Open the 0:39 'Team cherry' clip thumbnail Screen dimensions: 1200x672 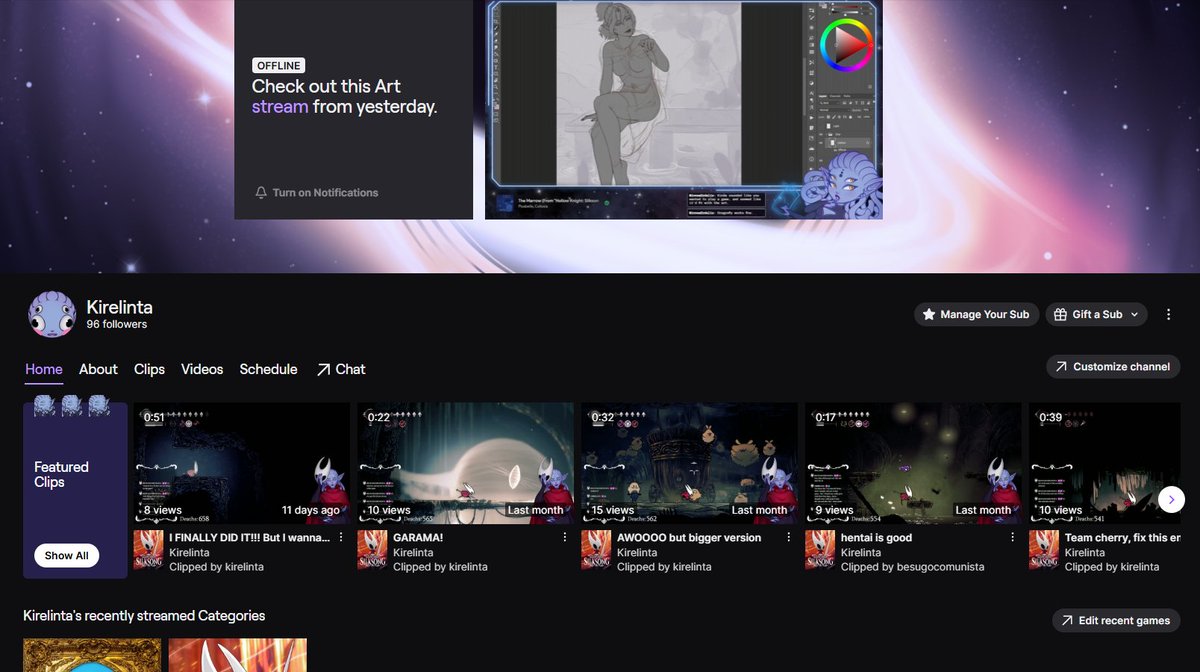pyautogui.click(x=1105, y=464)
